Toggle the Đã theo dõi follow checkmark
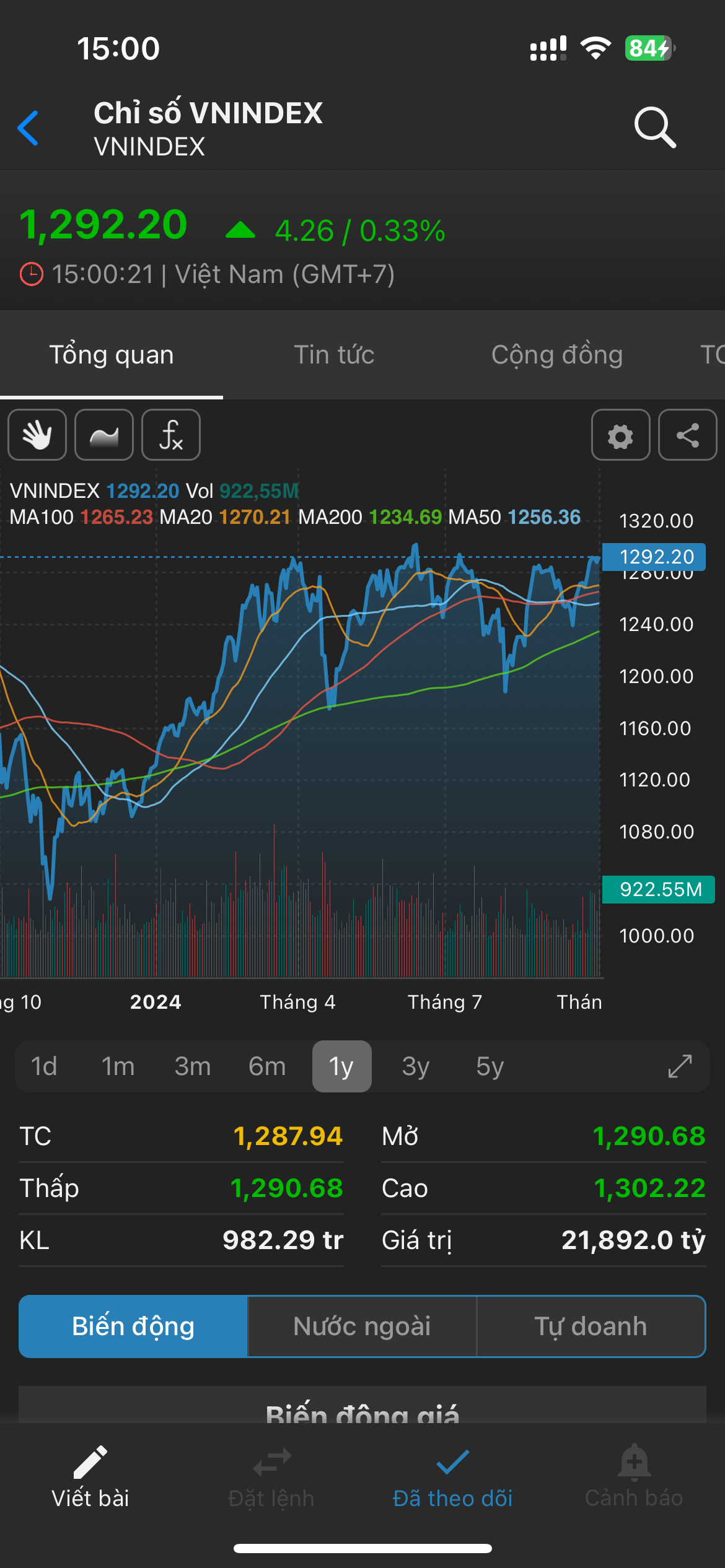725x1568 pixels. (x=452, y=1463)
